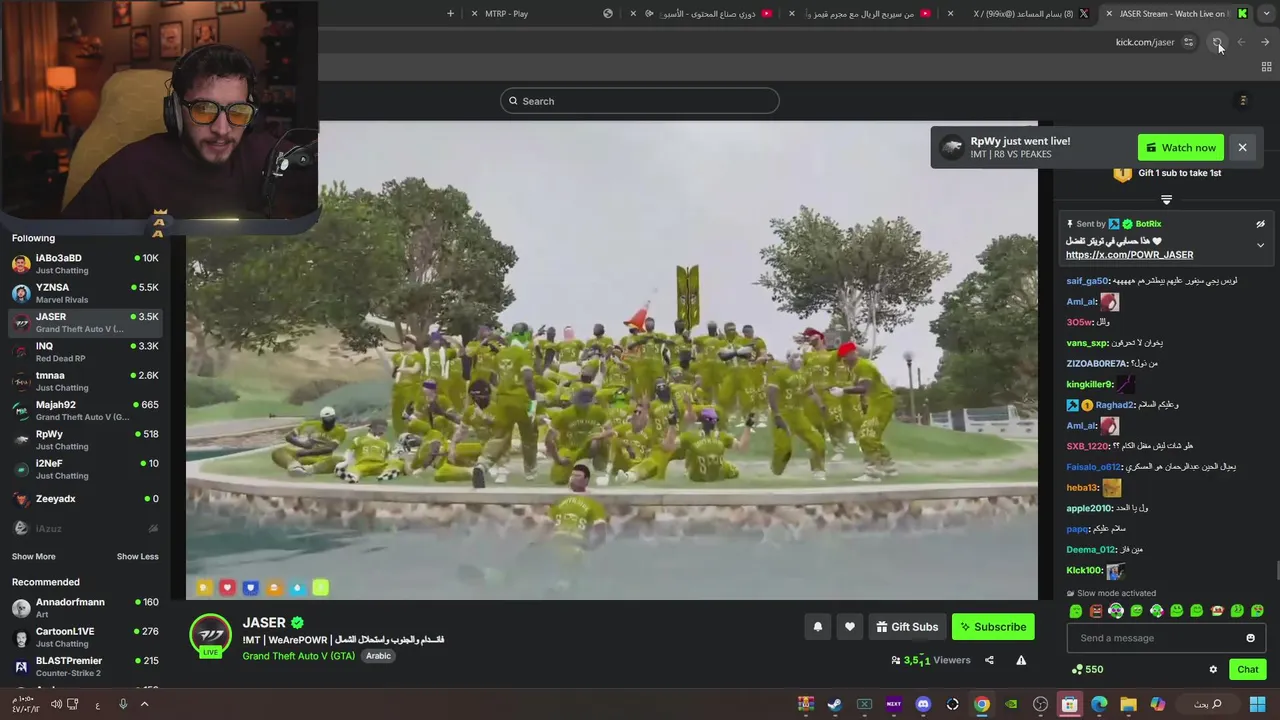The width and height of the screenshot is (1280, 720).
Task: Reload the kick.com page
Action: pyautogui.click(x=1217, y=42)
